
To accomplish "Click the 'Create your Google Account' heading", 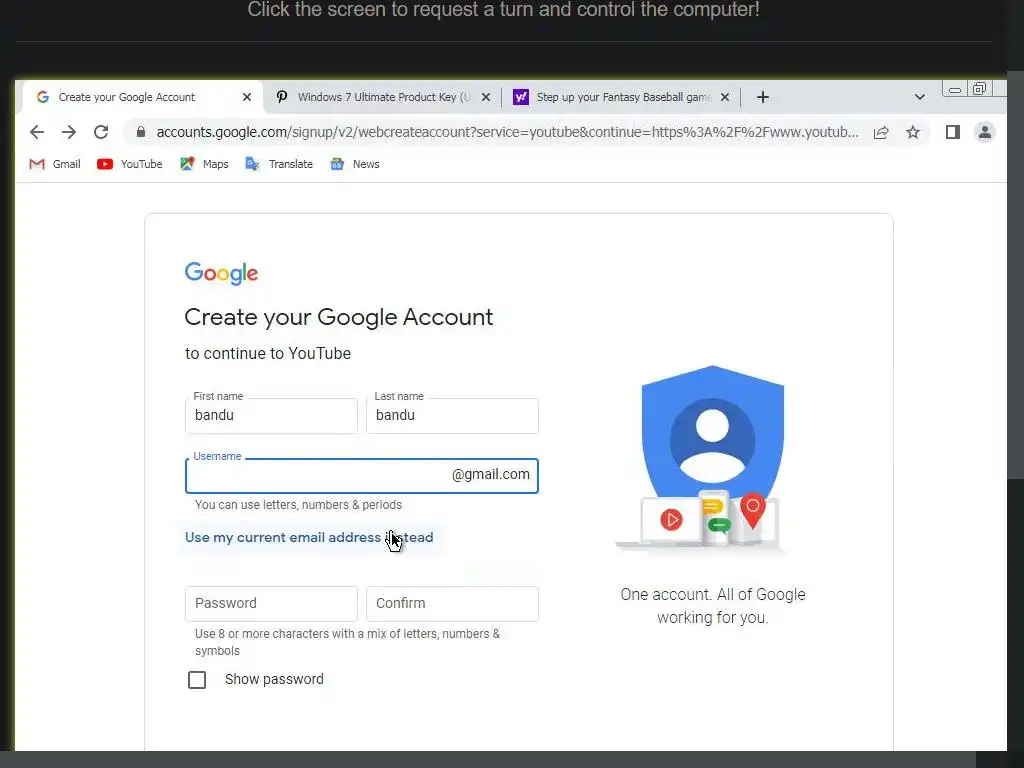I will coord(338,317).
